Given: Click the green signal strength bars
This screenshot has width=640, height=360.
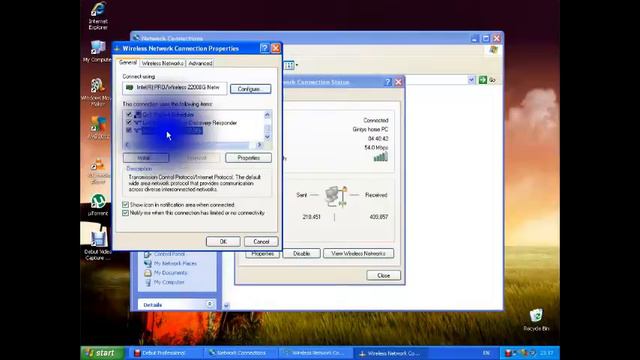Looking at the screenshot, I should (x=380, y=157).
